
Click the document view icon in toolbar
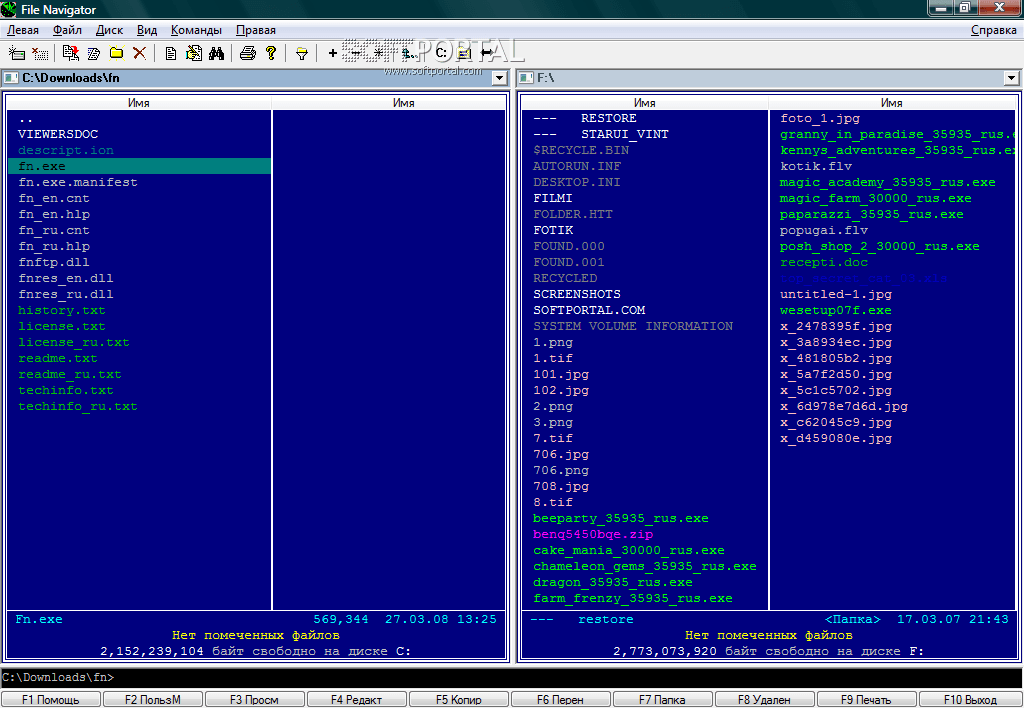pyautogui.click(x=171, y=53)
